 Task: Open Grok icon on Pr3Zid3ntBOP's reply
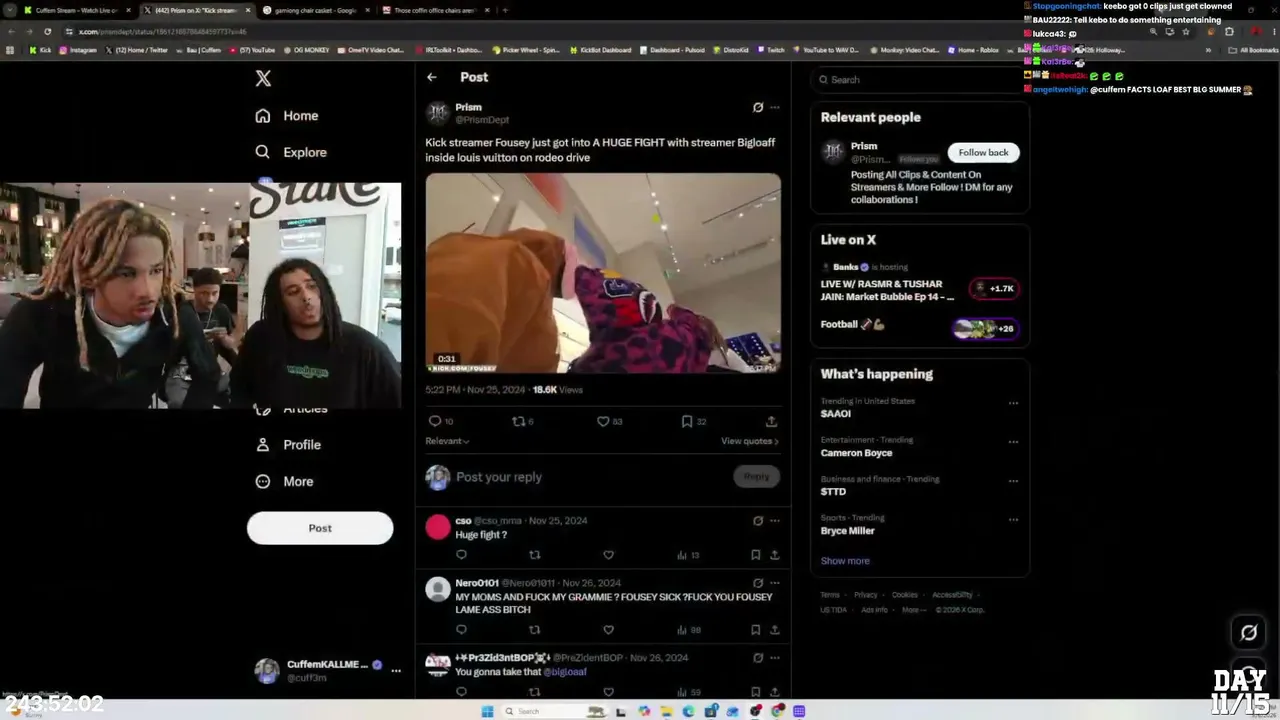(x=758, y=658)
